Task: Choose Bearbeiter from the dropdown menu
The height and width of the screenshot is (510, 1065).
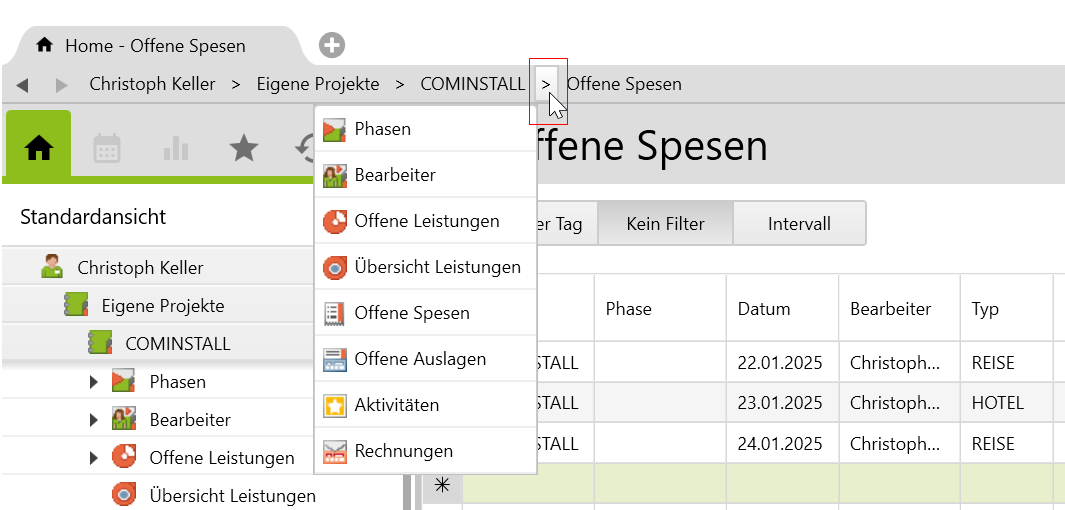Action: (x=395, y=175)
